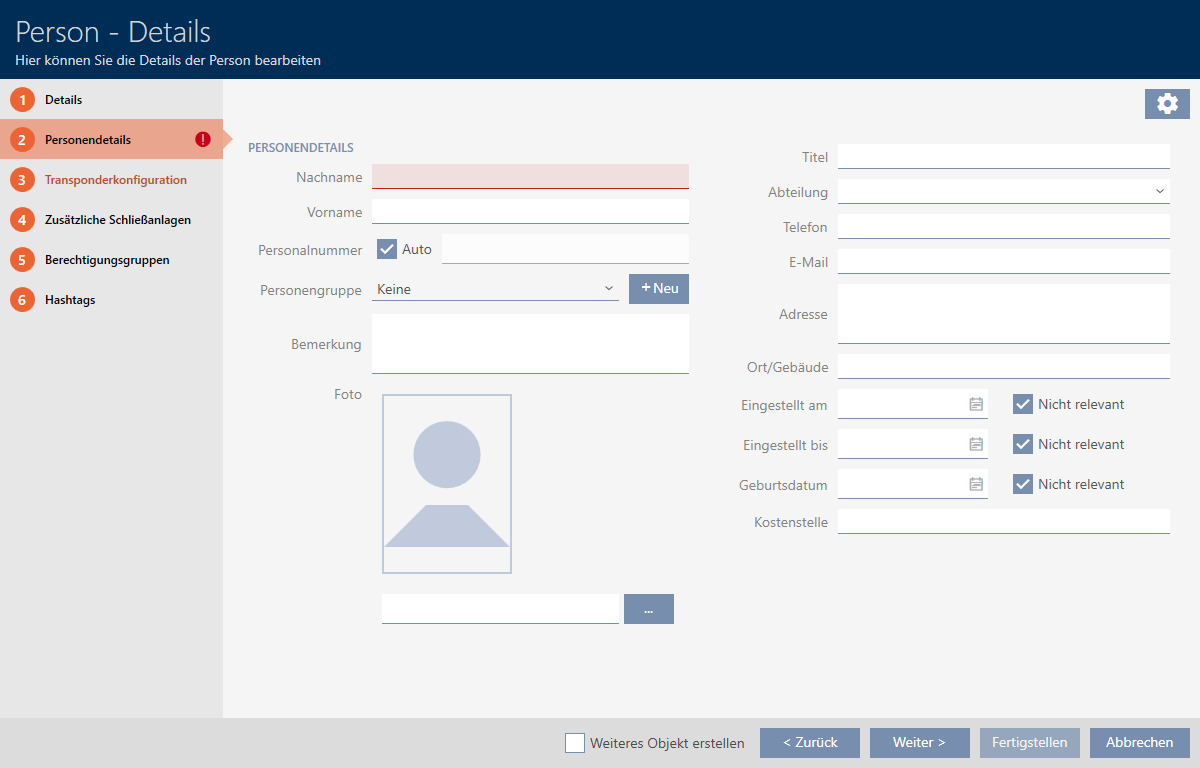Browse for photo file with ellipsis button

(x=648, y=609)
